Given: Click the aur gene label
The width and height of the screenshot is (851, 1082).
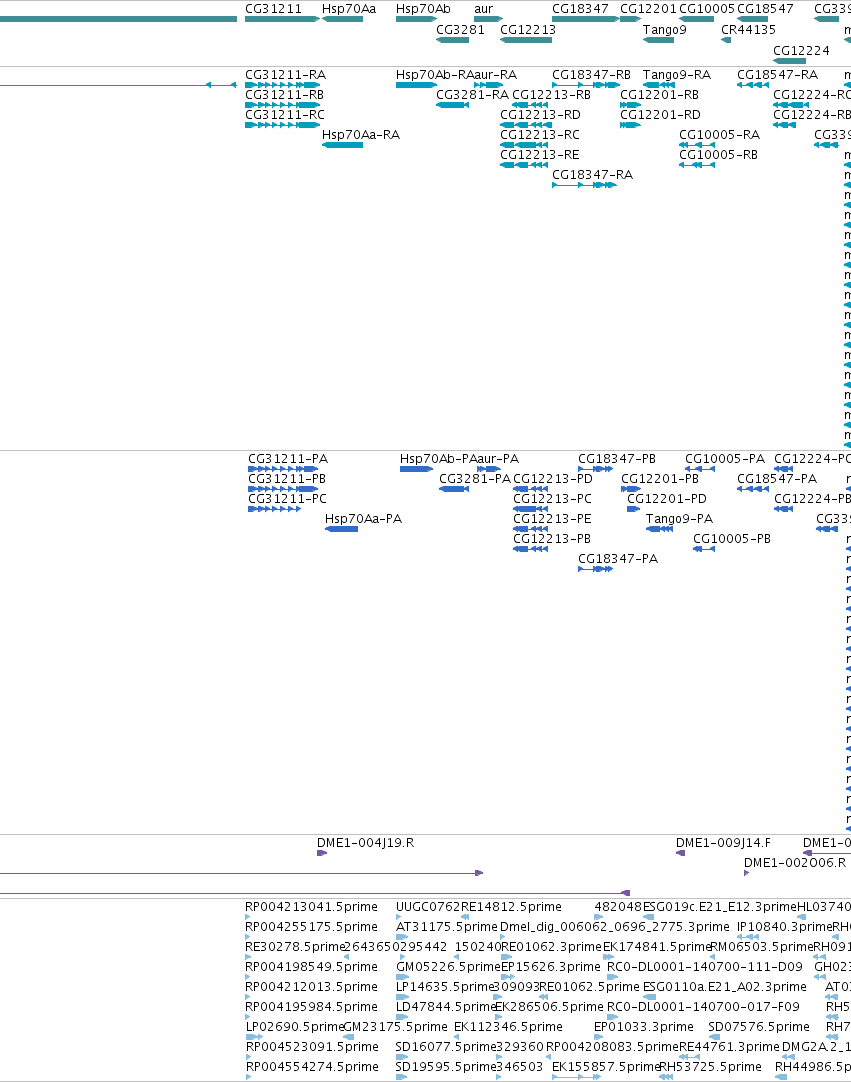Looking at the screenshot, I should coord(484,9).
